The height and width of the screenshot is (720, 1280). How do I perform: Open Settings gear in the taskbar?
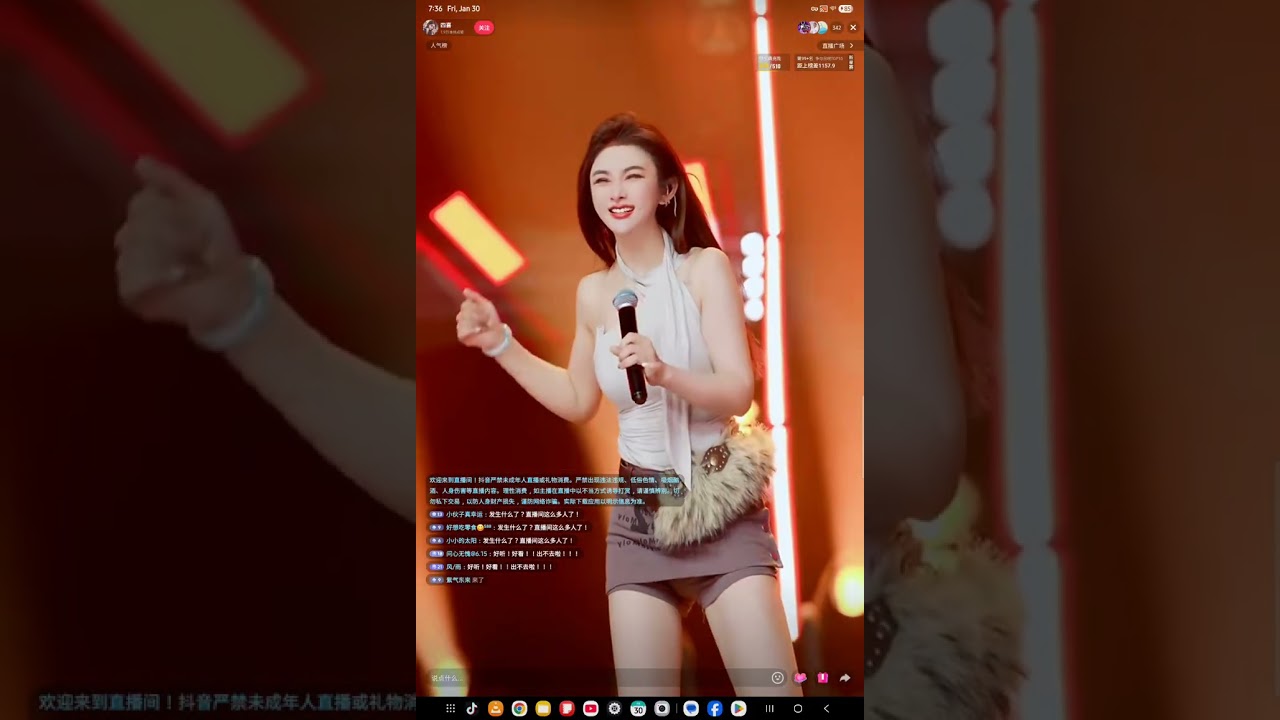coord(614,708)
